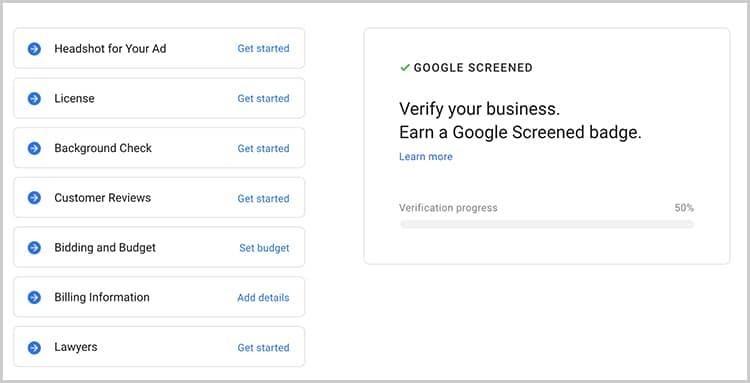Click the blue arrow icon next to License

[34, 98]
